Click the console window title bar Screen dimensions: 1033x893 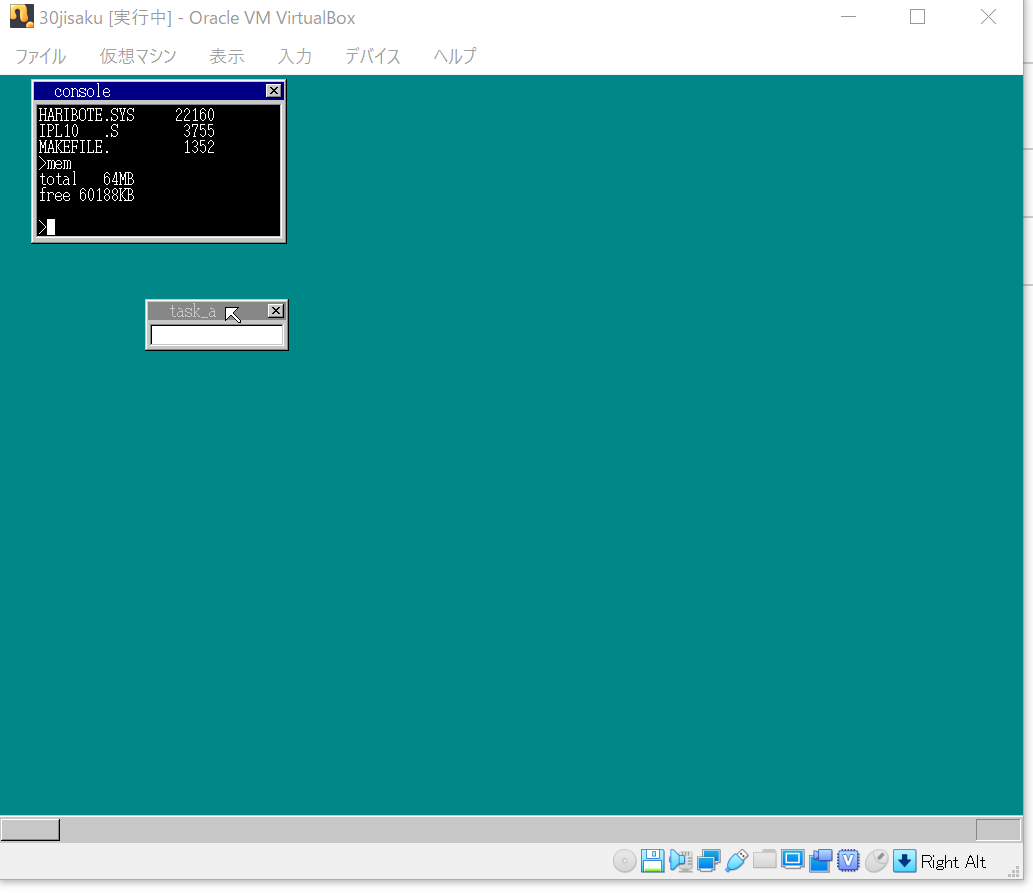point(159,91)
